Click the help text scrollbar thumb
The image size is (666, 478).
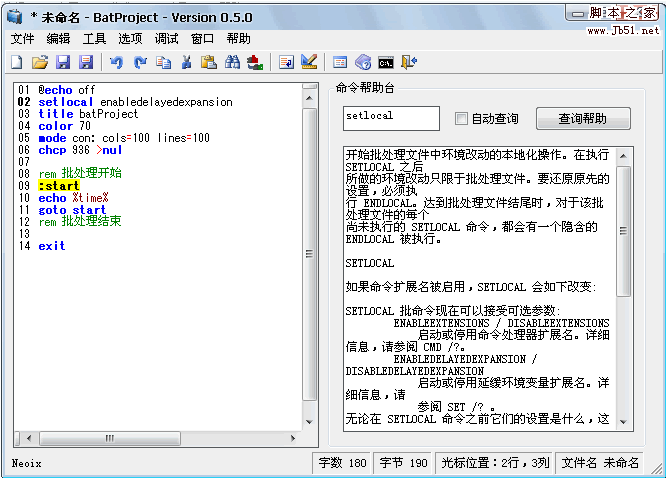point(623,231)
